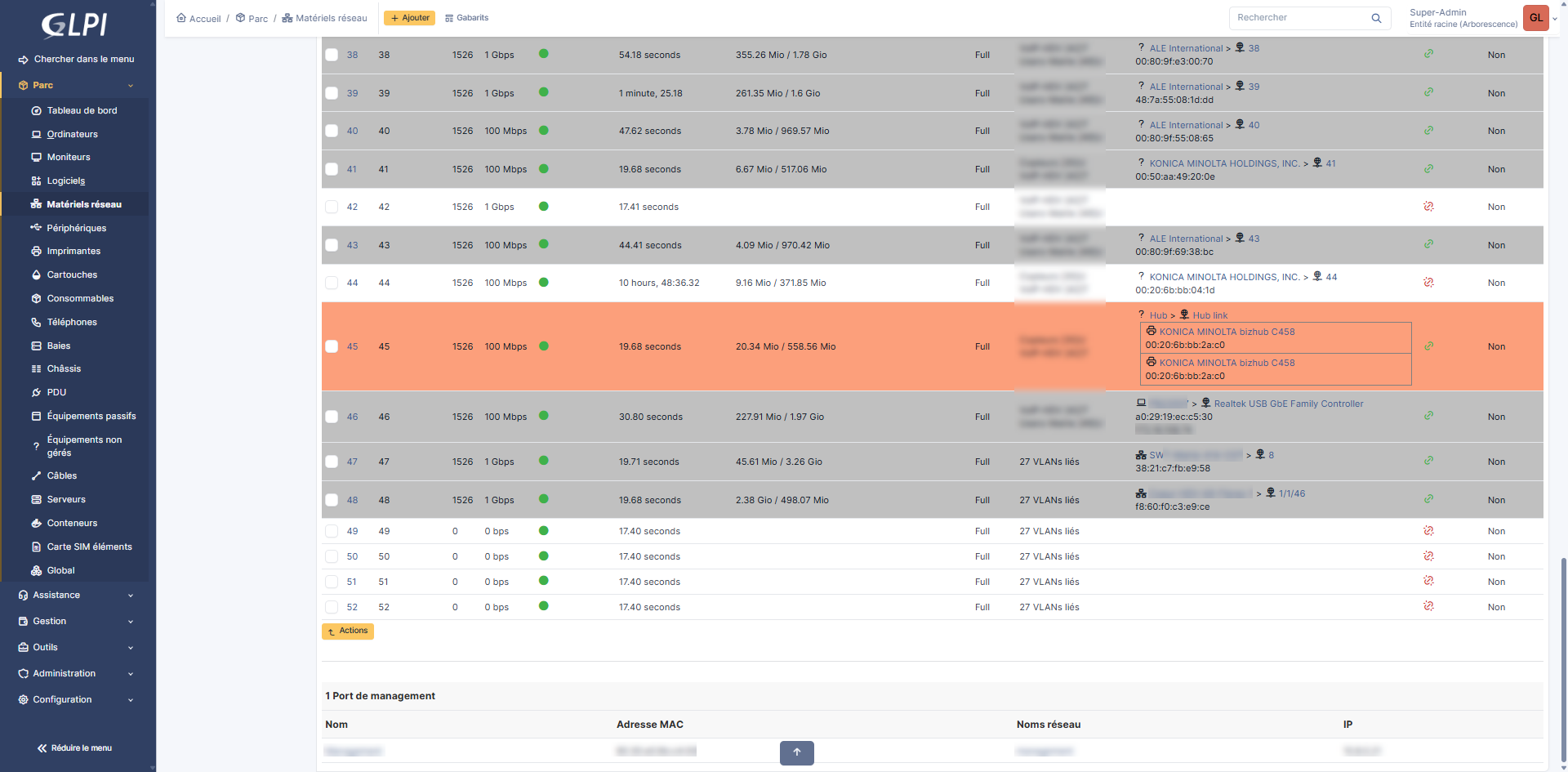
Task: Check the box for port 49
Action: [x=332, y=531]
